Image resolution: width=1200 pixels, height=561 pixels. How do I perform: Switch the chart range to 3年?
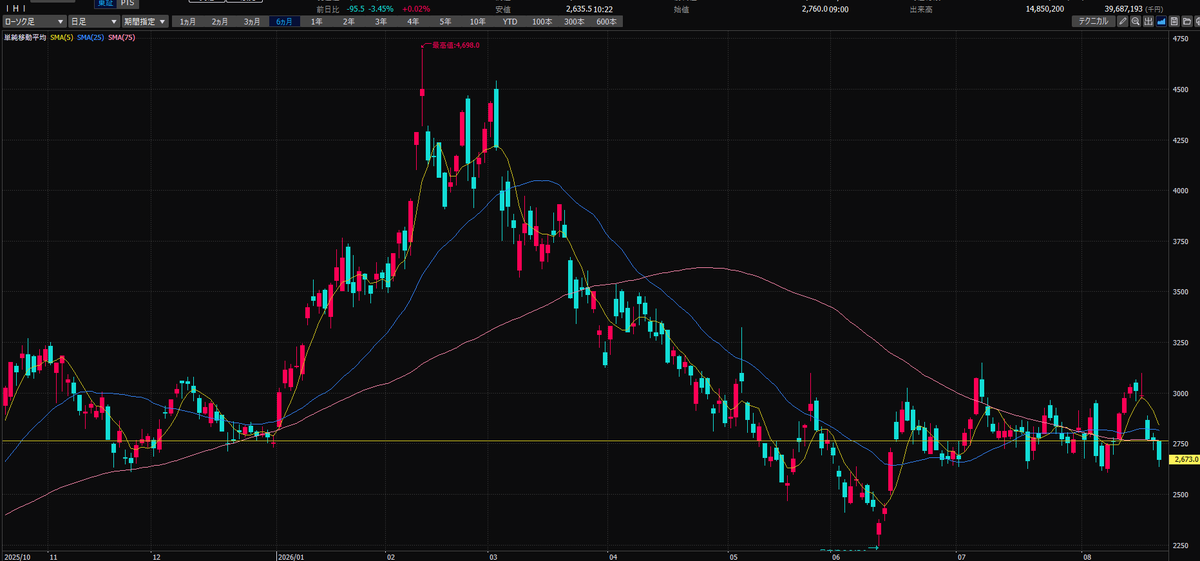[381, 21]
